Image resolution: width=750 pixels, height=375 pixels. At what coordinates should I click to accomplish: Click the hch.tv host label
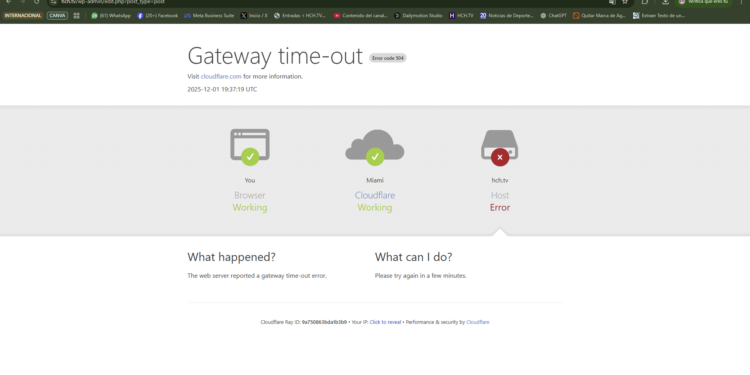click(500, 180)
